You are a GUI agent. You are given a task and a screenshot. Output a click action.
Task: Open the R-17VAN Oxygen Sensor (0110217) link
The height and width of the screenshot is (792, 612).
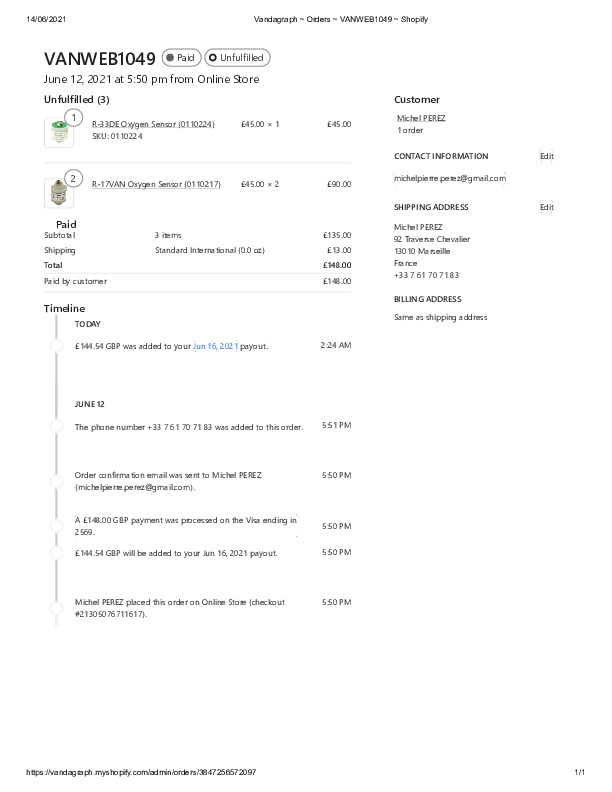[x=156, y=184]
